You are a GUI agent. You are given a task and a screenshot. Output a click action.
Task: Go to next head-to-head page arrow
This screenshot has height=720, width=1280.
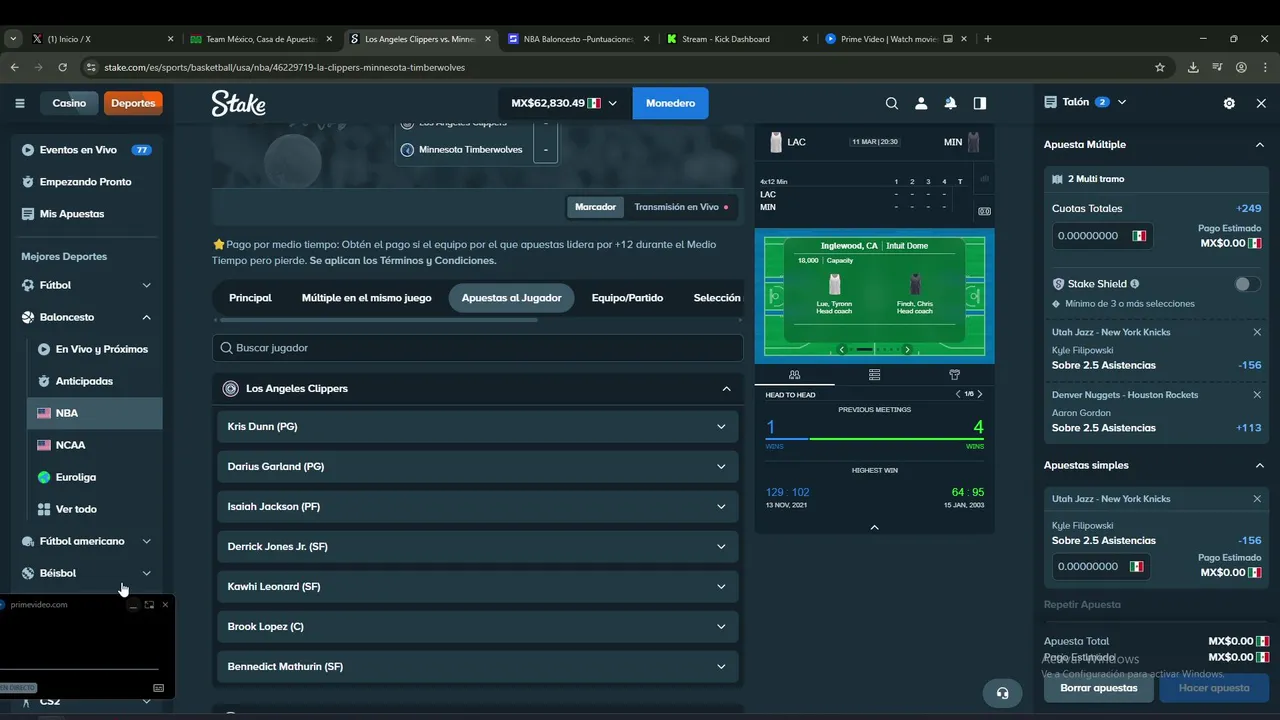point(980,394)
